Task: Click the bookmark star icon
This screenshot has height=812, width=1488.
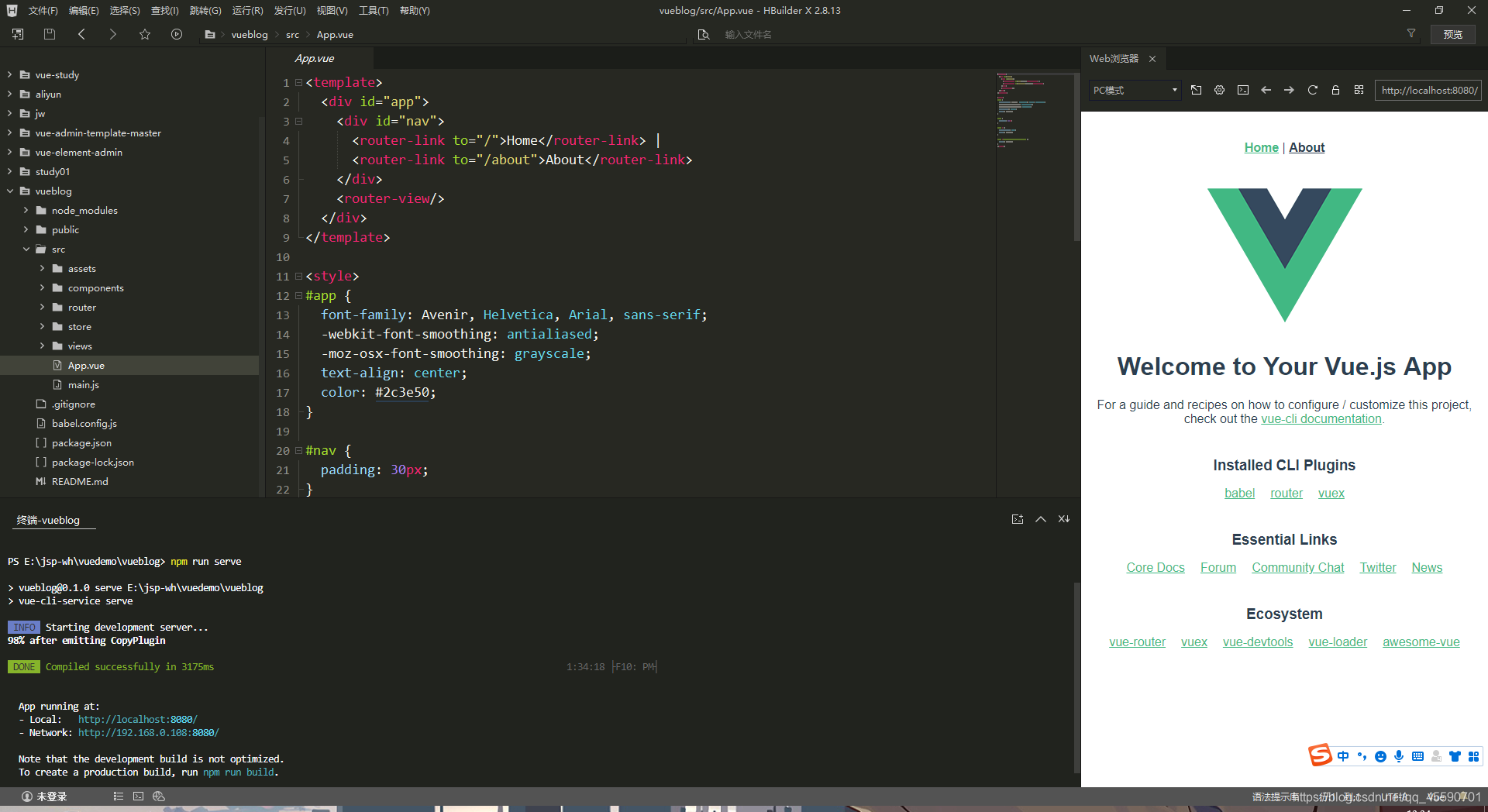Action: pyautogui.click(x=145, y=34)
